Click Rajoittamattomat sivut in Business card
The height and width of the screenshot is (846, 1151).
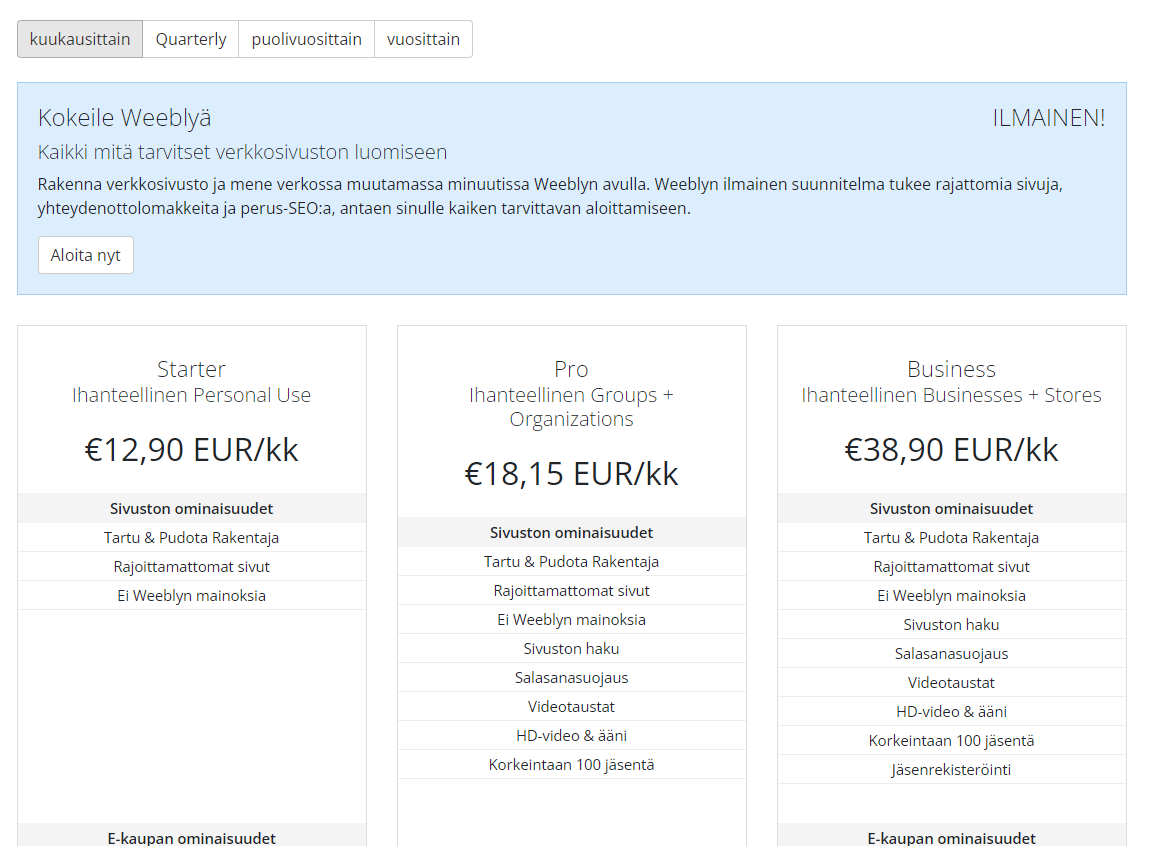point(951,566)
